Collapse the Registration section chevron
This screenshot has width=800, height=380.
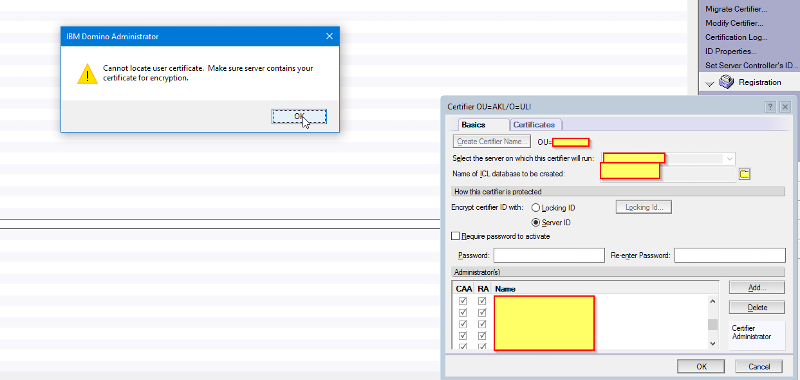click(x=709, y=83)
